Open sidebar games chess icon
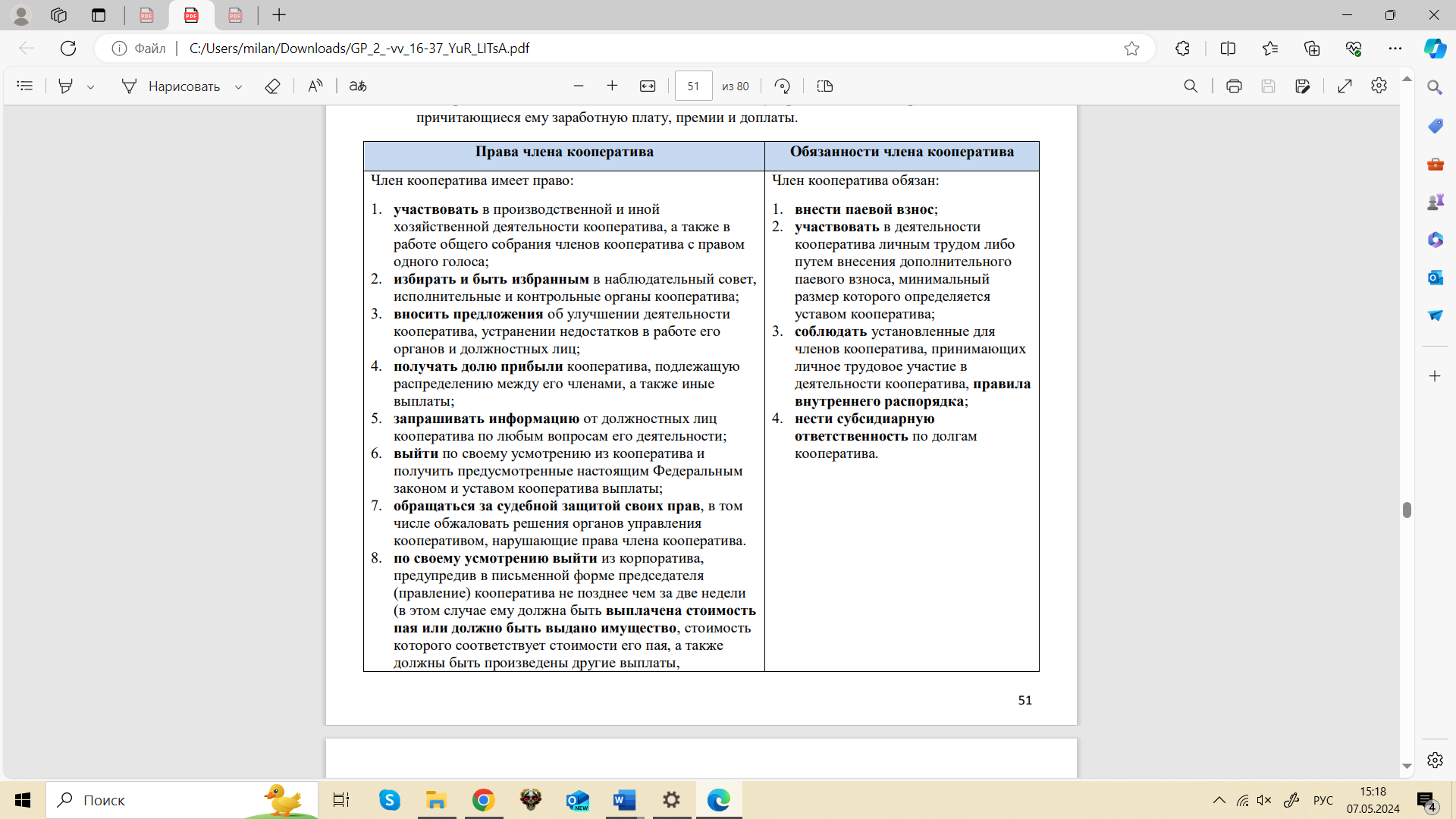Image resolution: width=1456 pixels, height=819 pixels. click(x=1435, y=202)
